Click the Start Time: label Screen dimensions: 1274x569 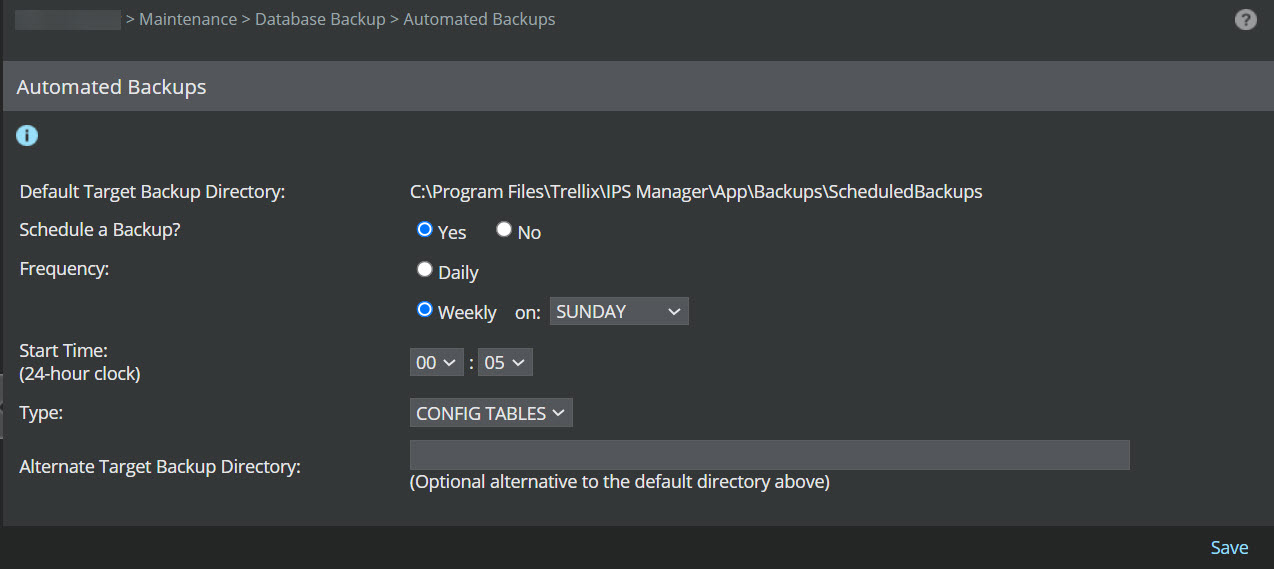[x=63, y=351]
